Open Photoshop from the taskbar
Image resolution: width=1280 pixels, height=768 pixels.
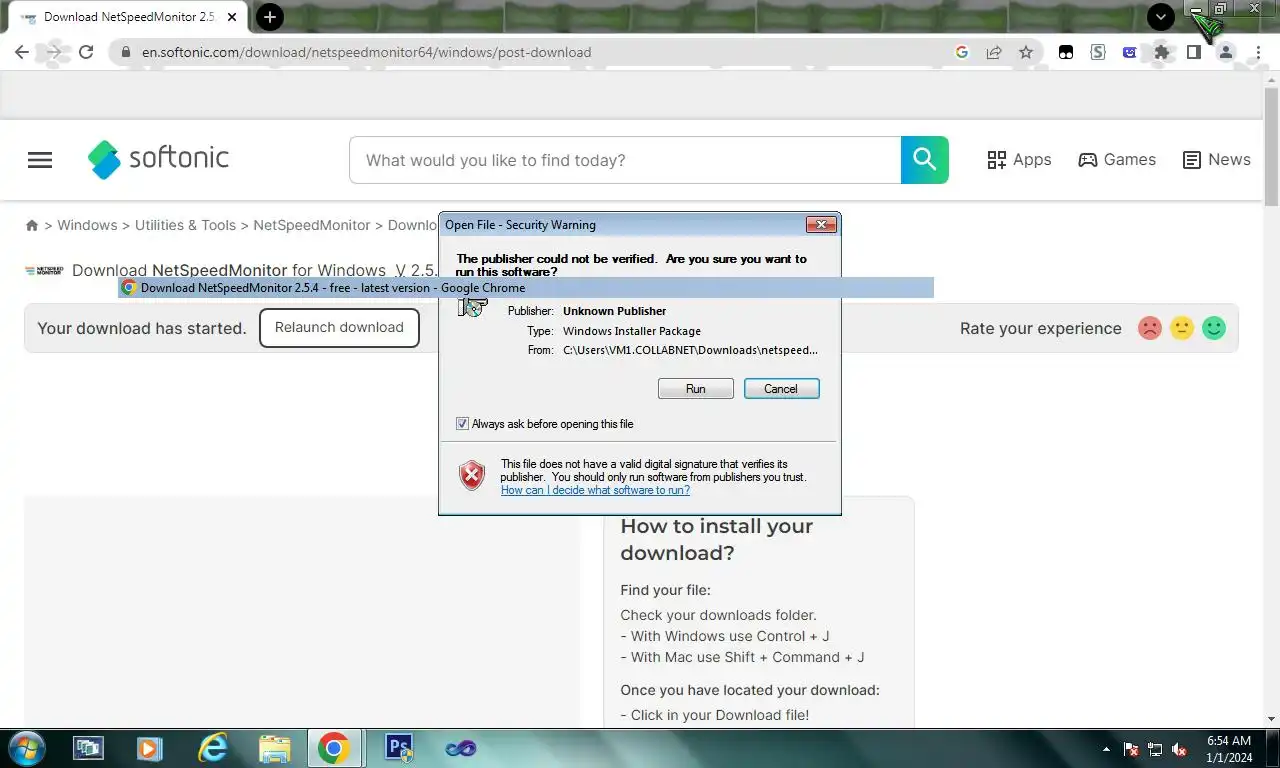(x=399, y=748)
